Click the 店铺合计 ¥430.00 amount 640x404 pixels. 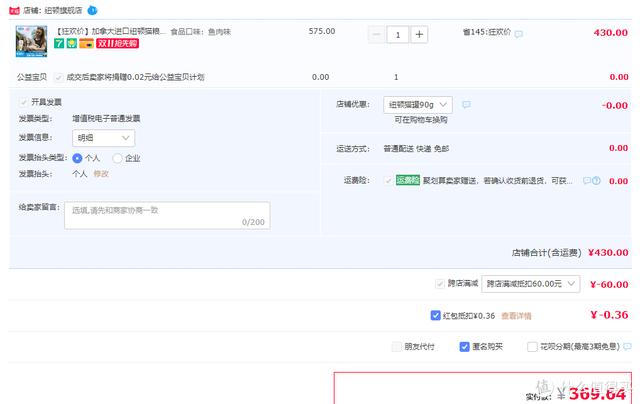tap(608, 253)
